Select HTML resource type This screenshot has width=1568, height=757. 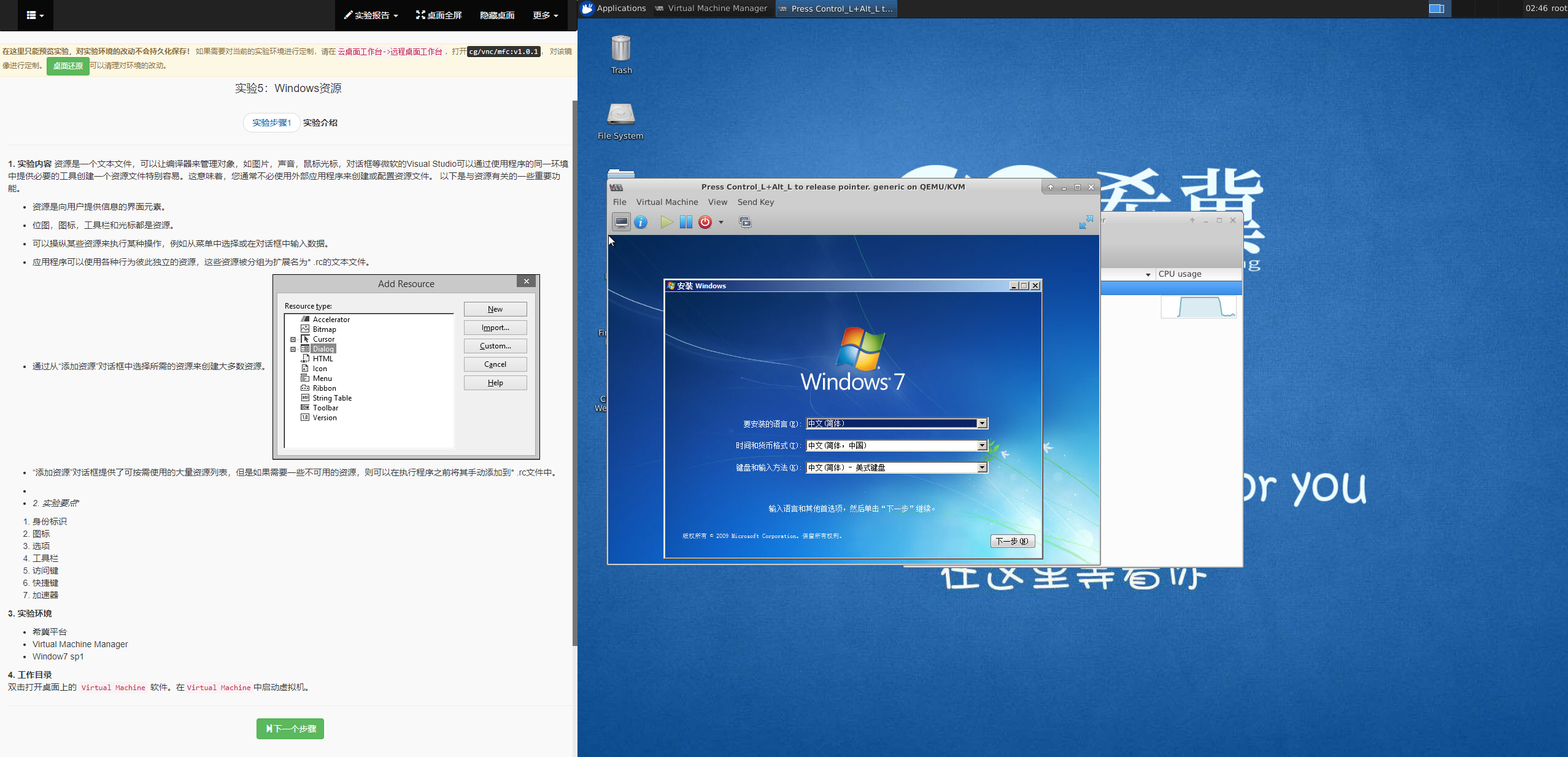tap(323, 359)
